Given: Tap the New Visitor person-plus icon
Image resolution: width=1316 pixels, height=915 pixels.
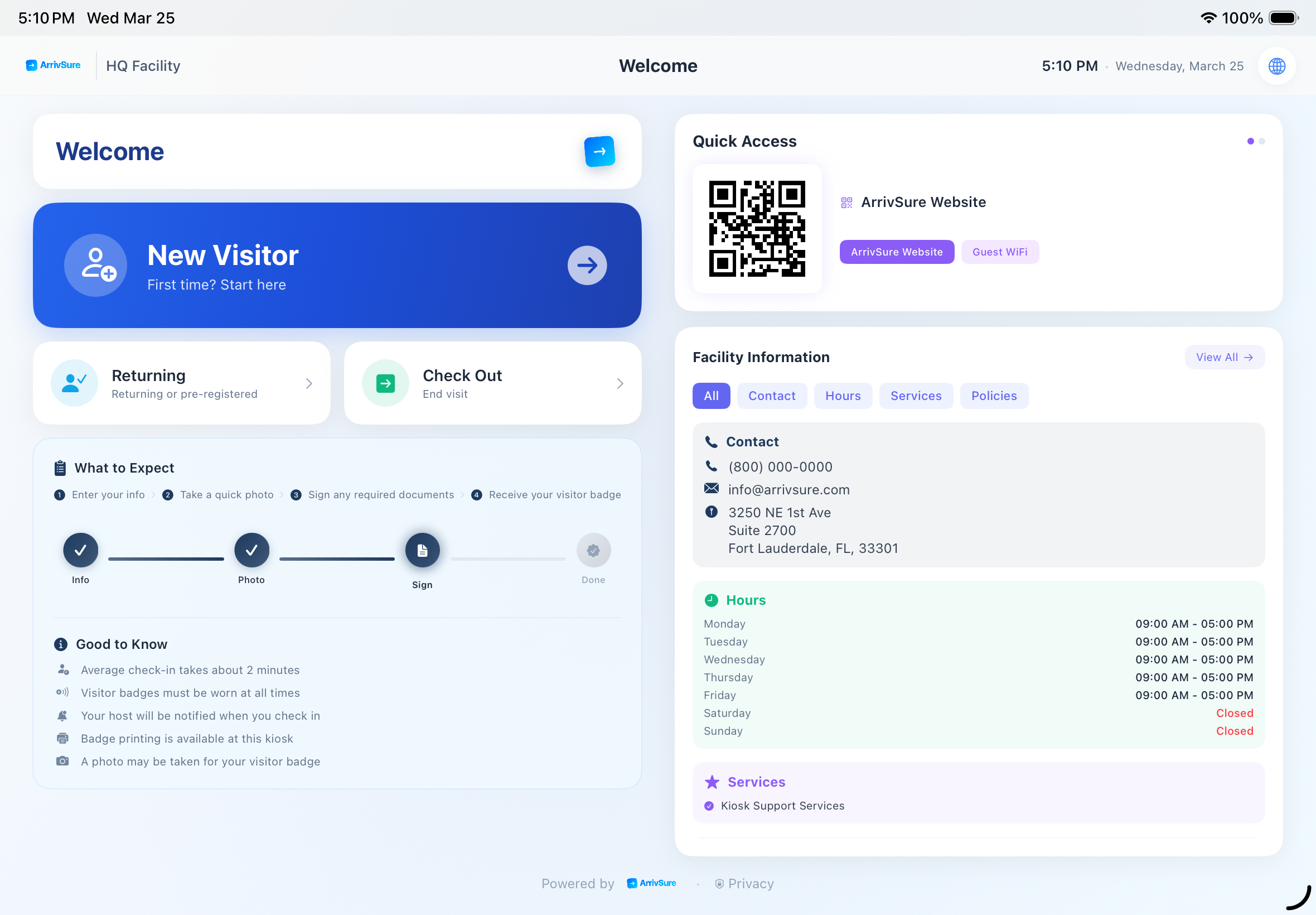Looking at the screenshot, I should [x=96, y=265].
